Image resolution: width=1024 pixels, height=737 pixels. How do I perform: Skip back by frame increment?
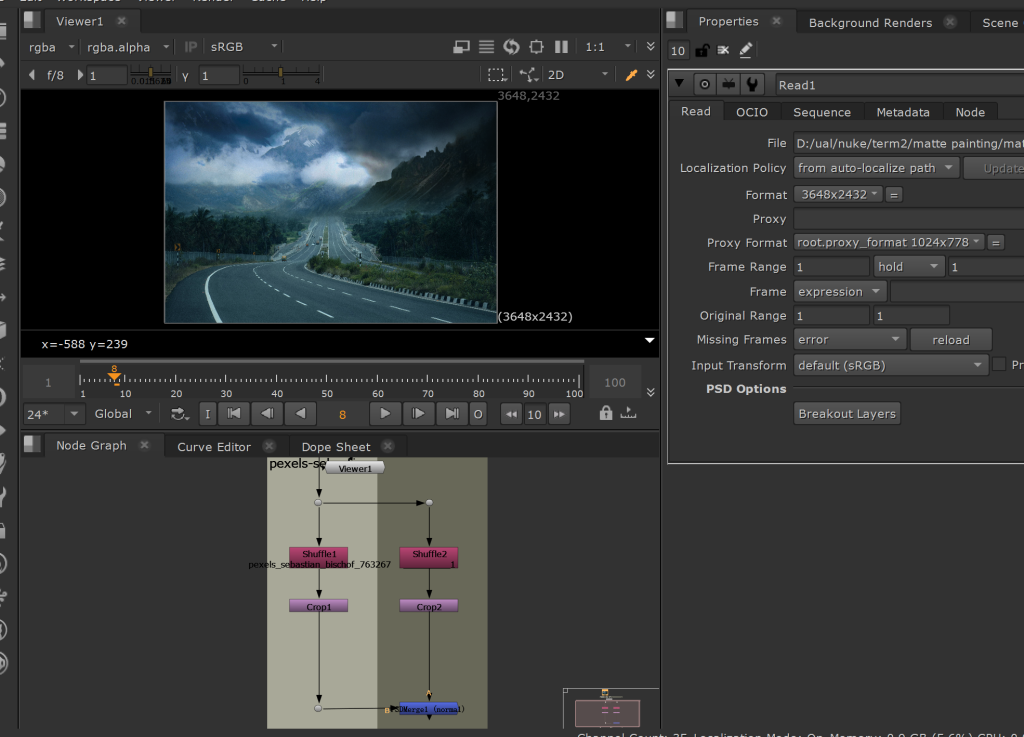(x=511, y=415)
